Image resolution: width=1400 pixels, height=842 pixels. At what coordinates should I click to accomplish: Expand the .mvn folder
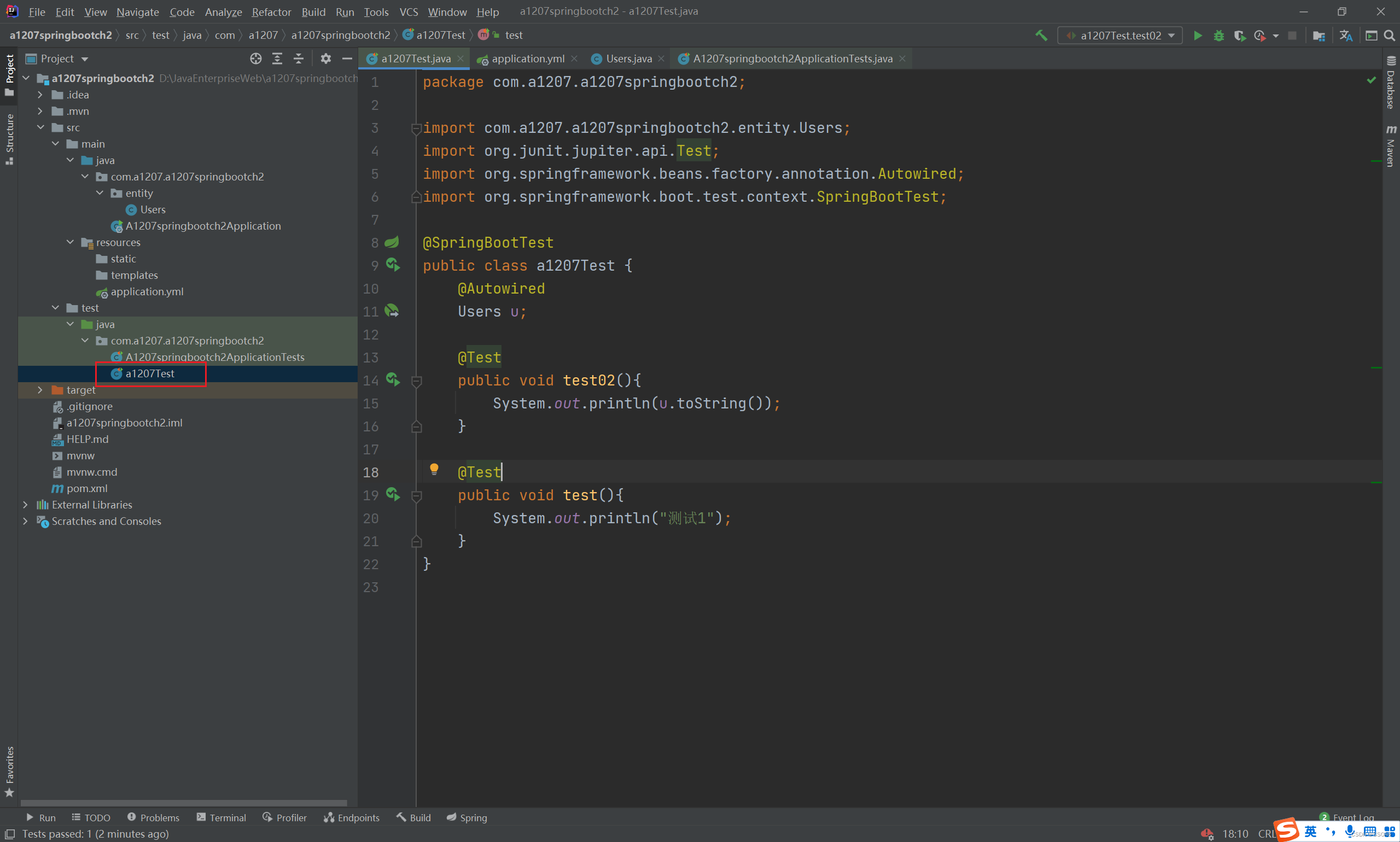pyautogui.click(x=40, y=111)
